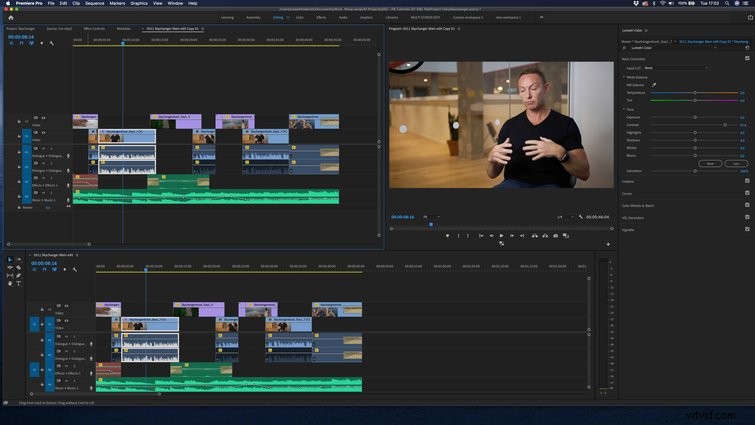The height and width of the screenshot is (425, 755).
Task: Click Quick Export share icon
Action: (x=750, y=17)
